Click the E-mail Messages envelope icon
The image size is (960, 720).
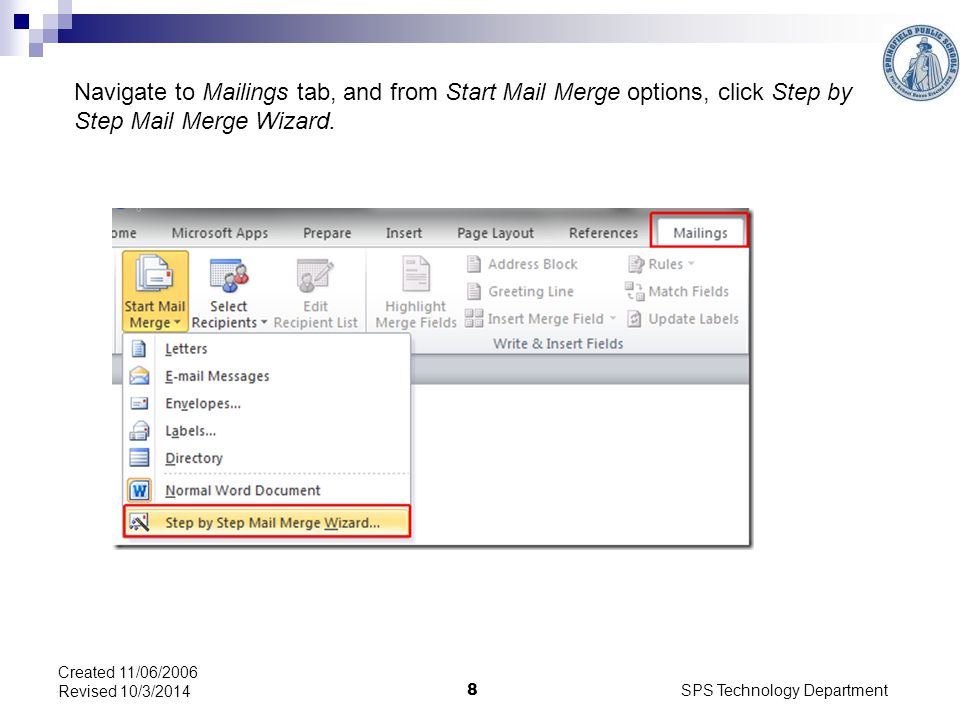[x=140, y=376]
